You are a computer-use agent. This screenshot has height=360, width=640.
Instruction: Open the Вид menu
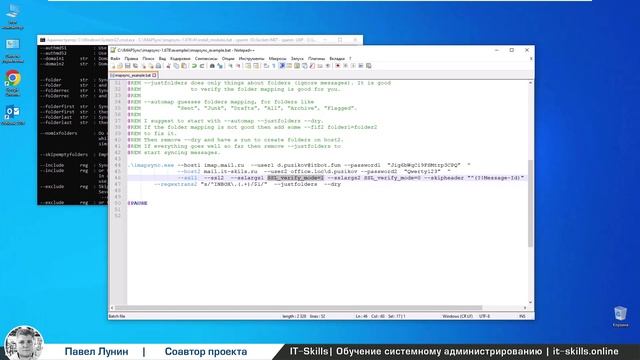coord(162,59)
